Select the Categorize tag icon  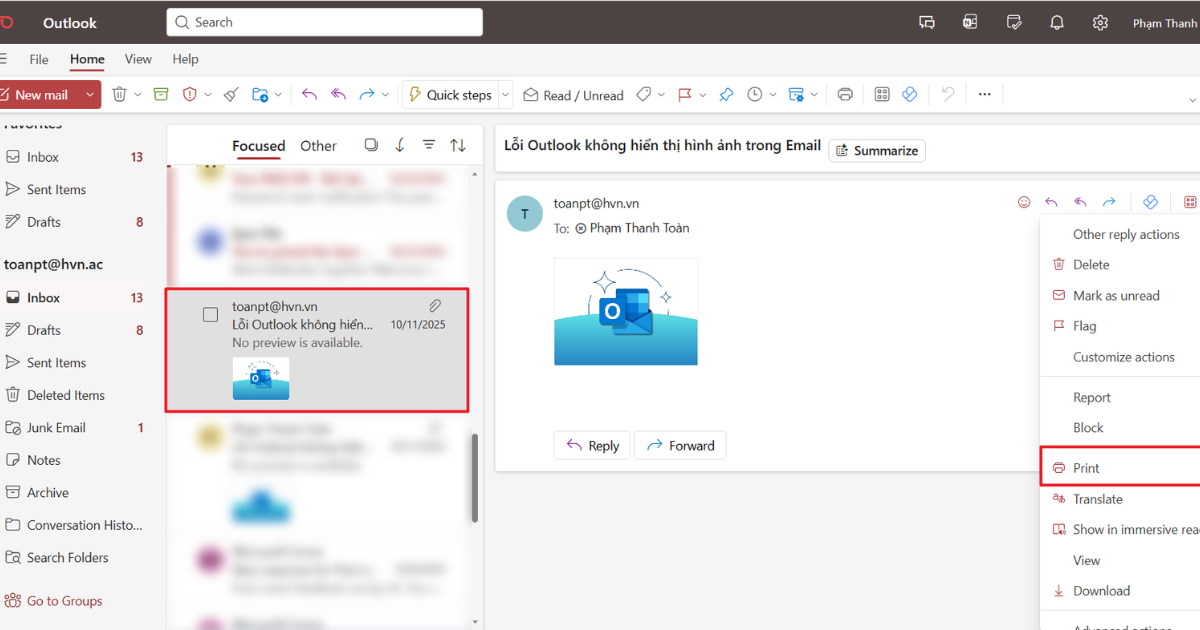(642, 94)
